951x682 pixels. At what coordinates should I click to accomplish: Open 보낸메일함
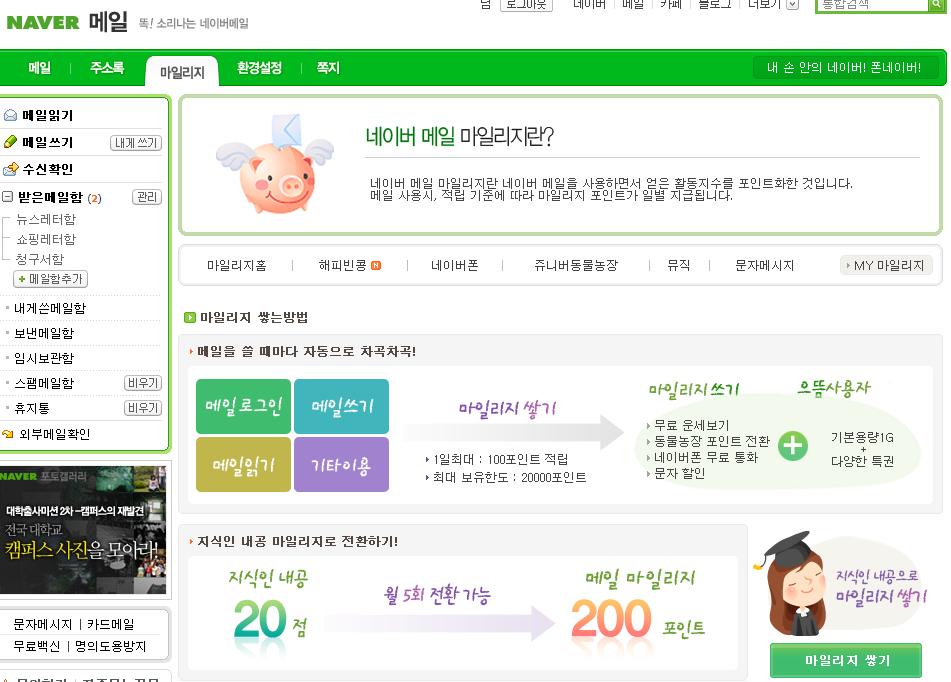click(x=44, y=333)
